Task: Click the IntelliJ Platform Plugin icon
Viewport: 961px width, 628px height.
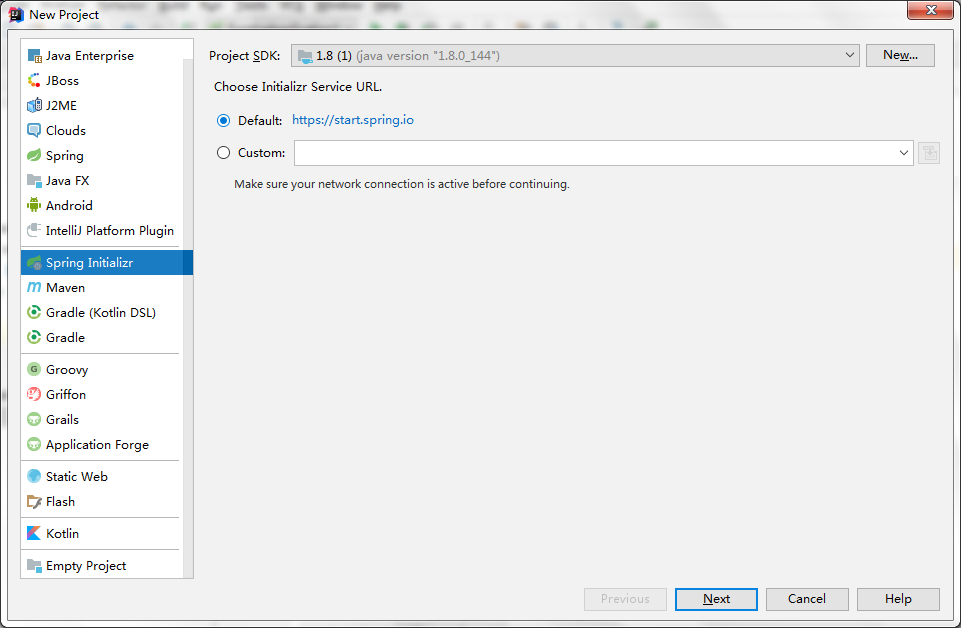Action: coord(34,230)
